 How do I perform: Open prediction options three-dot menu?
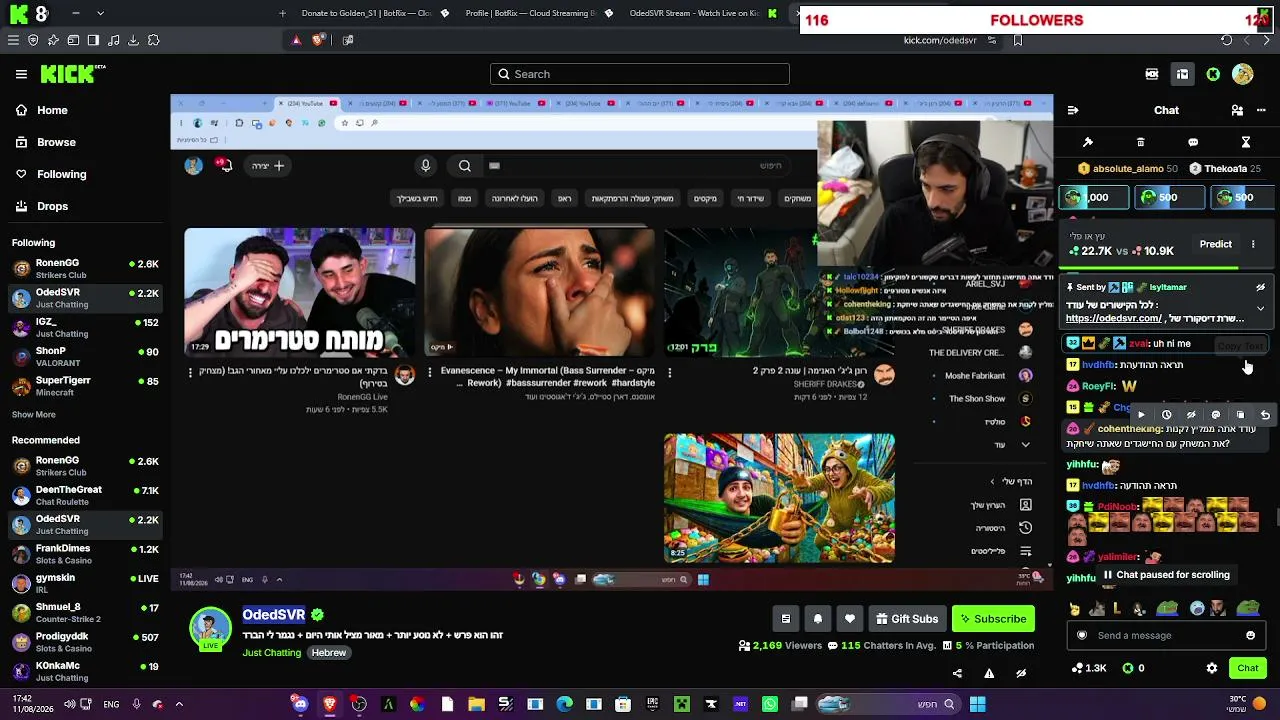(1253, 244)
